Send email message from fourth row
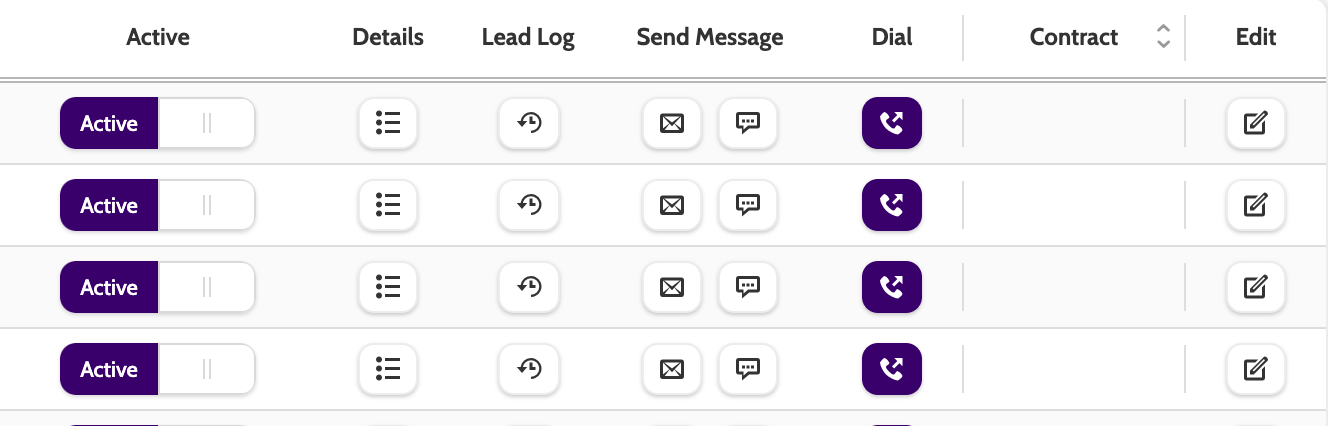The width and height of the screenshot is (1328, 426). (x=672, y=370)
